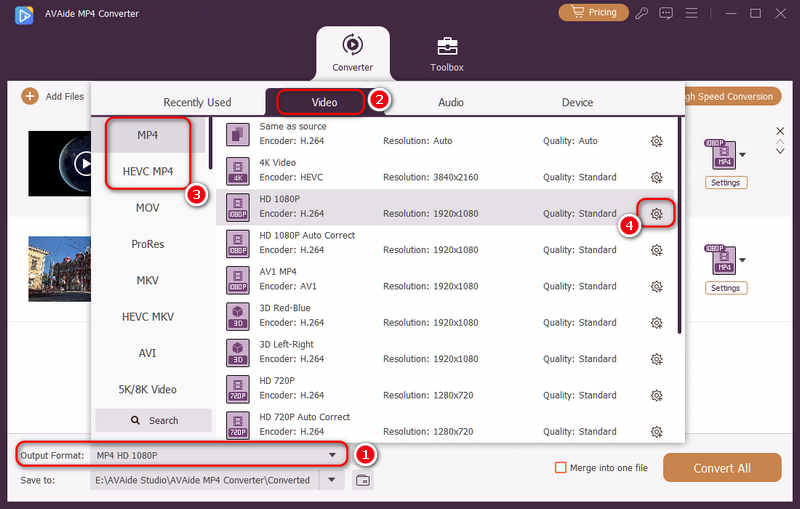The height and width of the screenshot is (509, 800).
Task: Open settings gear for HD 720P preset
Action: tap(657, 395)
